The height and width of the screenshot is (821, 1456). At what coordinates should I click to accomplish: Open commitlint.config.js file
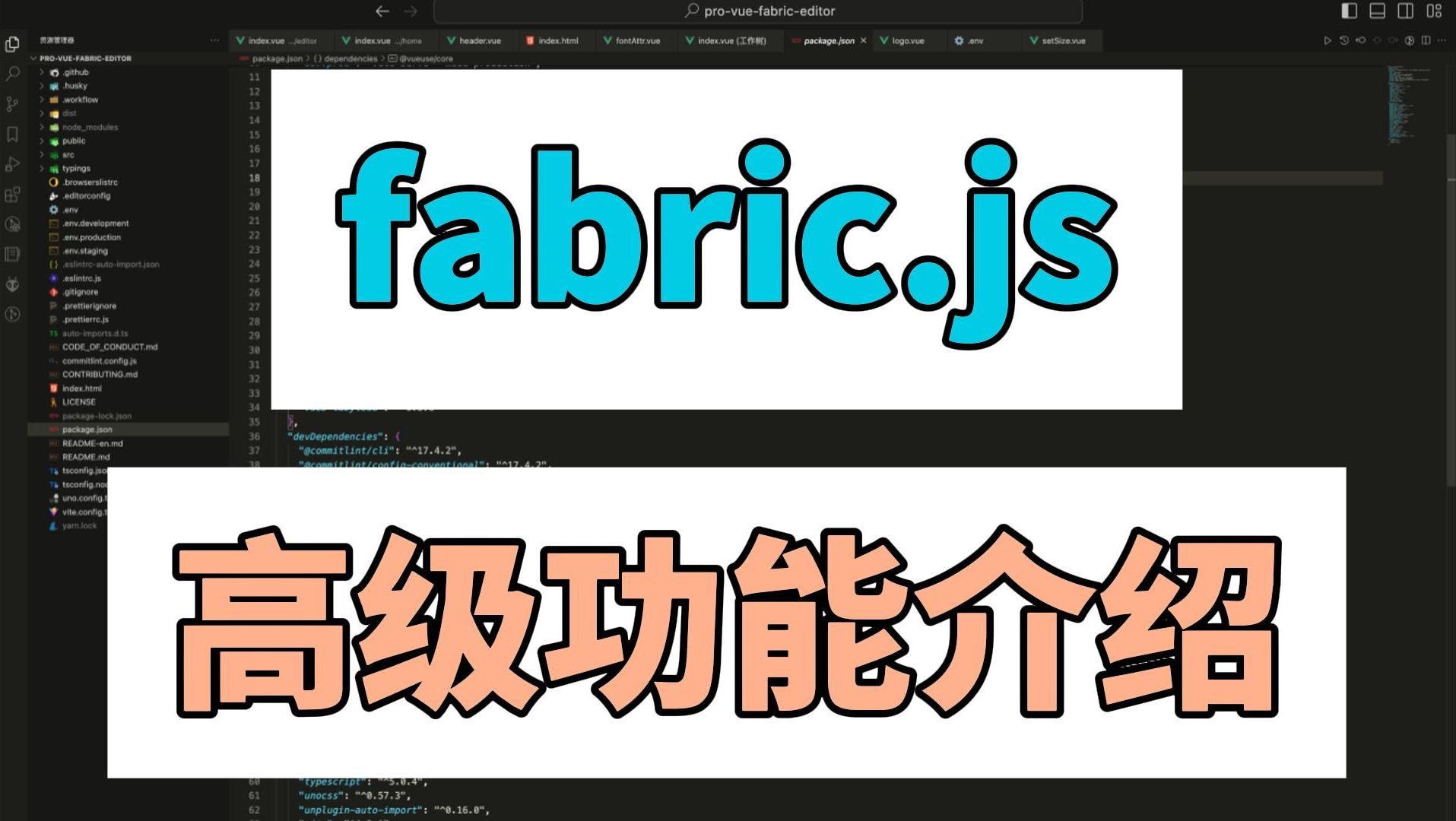coord(99,361)
